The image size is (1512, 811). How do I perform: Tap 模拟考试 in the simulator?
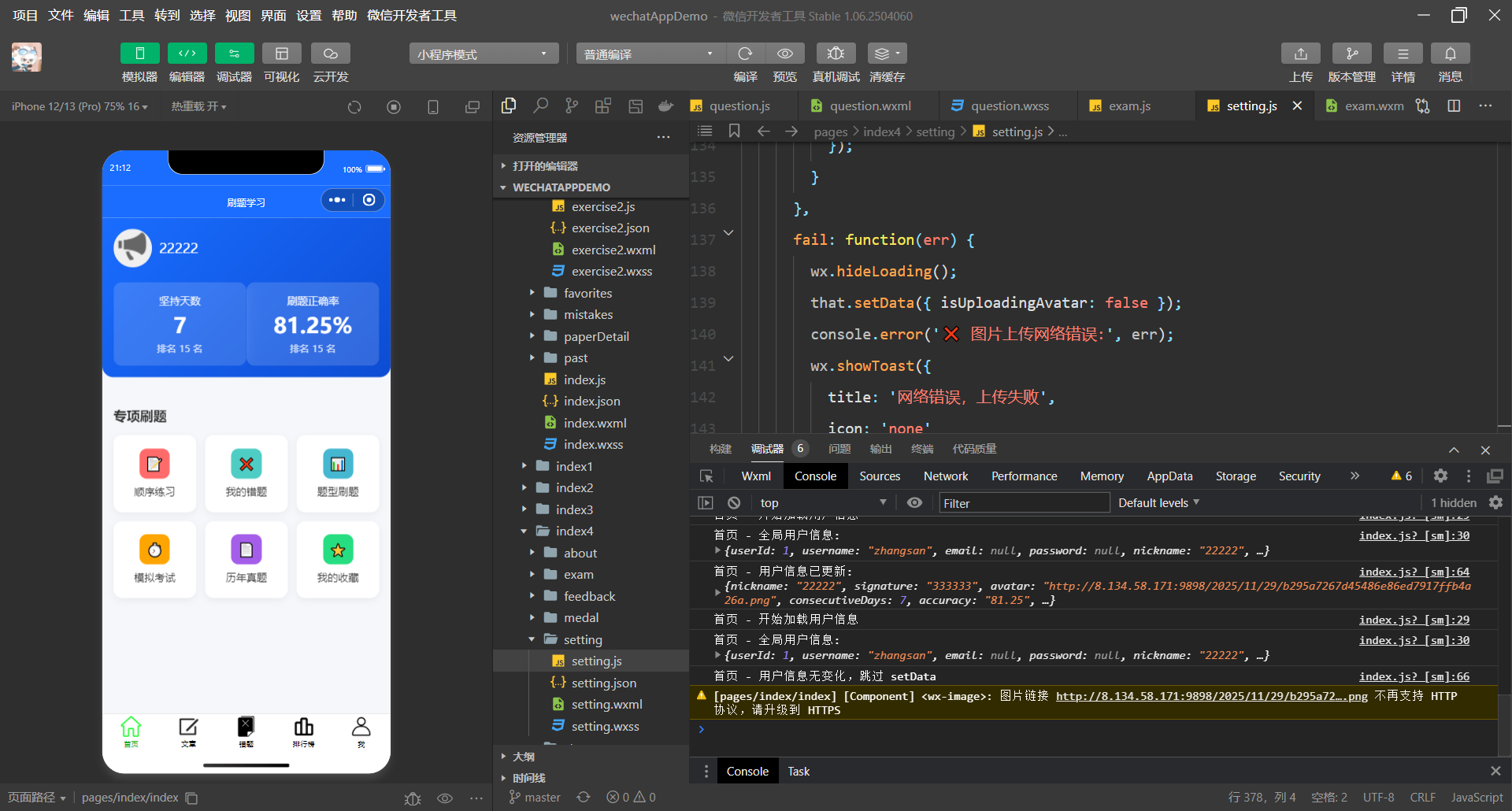(x=154, y=559)
